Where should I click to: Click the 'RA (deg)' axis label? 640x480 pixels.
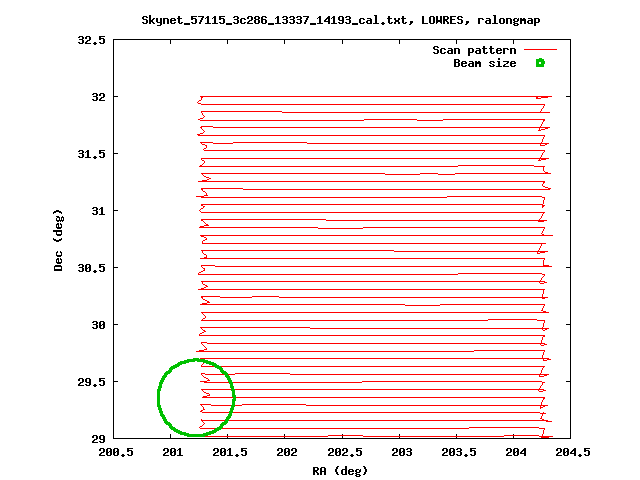coord(340,471)
